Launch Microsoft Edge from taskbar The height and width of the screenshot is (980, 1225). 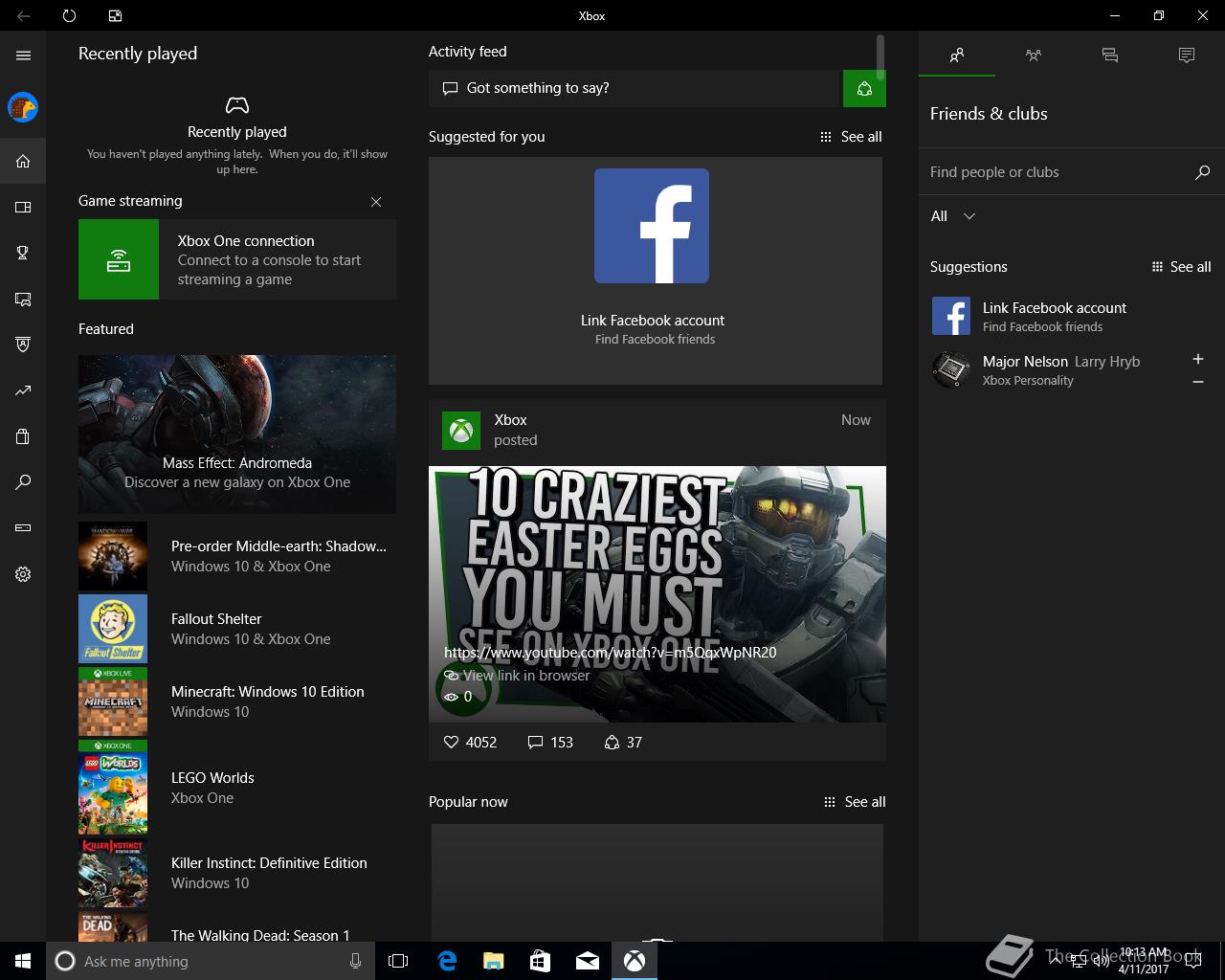coord(447,961)
